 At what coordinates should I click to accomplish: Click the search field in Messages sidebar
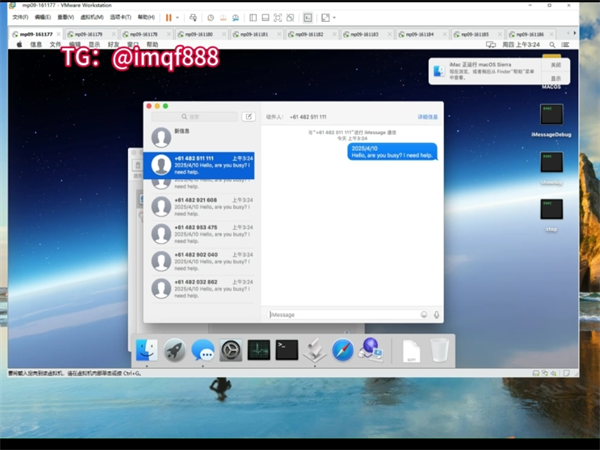point(194,117)
